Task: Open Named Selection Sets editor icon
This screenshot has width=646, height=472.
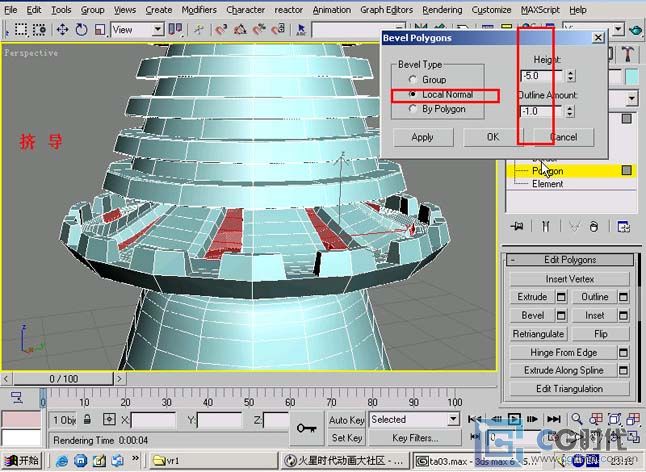Action: point(301,29)
